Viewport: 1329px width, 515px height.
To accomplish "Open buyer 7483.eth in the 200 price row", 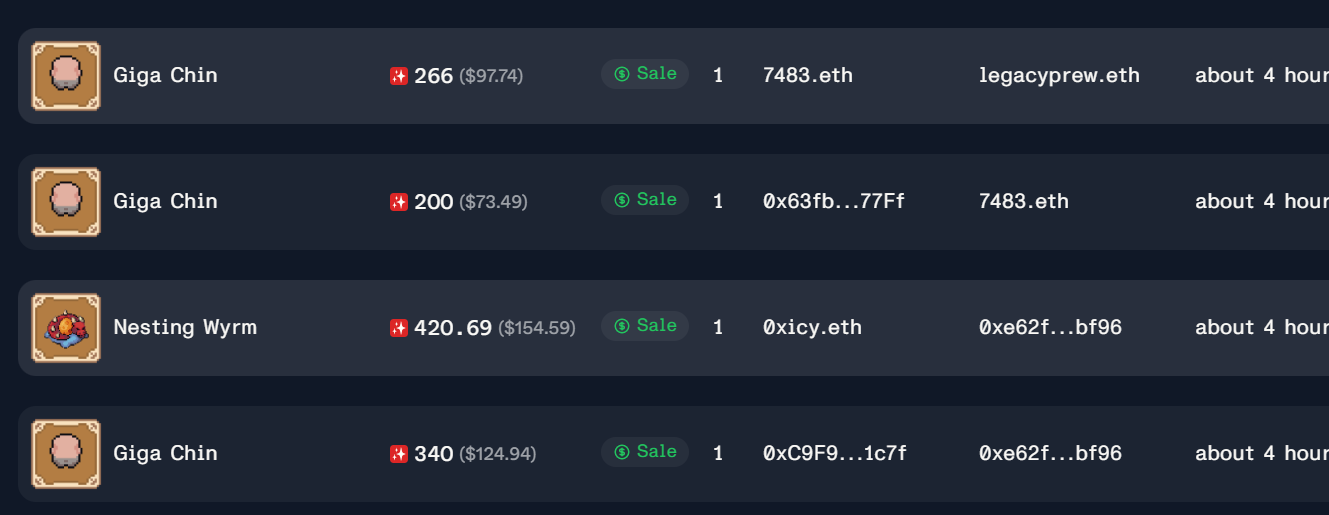I will [1024, 202].
